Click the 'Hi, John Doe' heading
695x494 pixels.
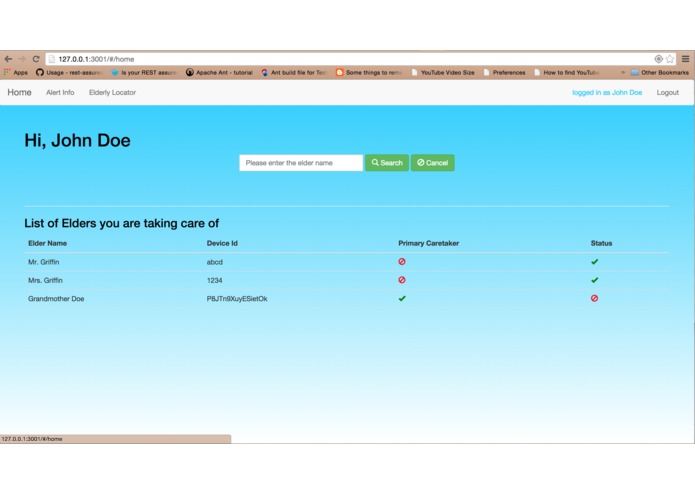77,140
